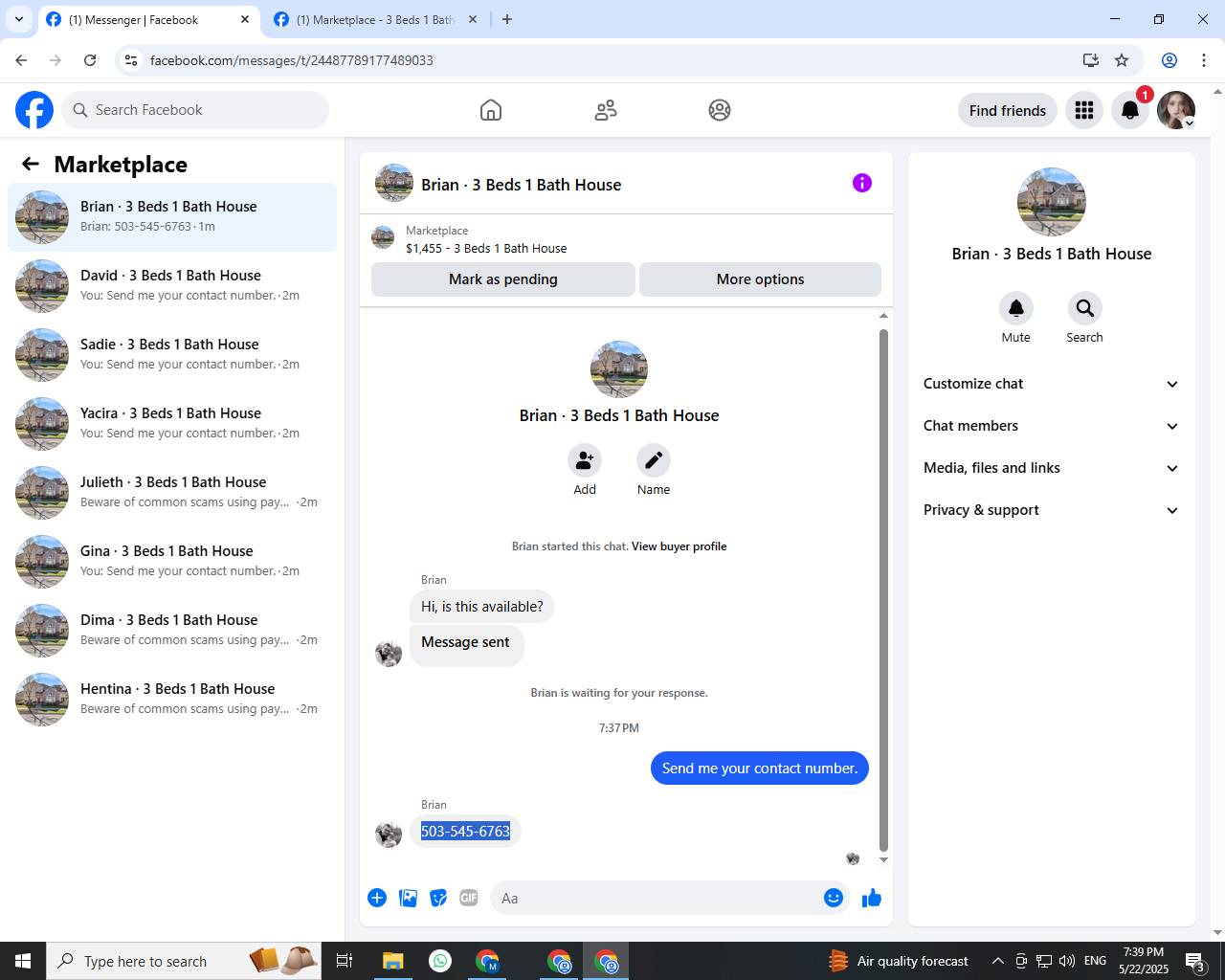Open File Explorer from the taskbar
The image size is (1225, 980).
pyautogui.click(x=393, y=961)
